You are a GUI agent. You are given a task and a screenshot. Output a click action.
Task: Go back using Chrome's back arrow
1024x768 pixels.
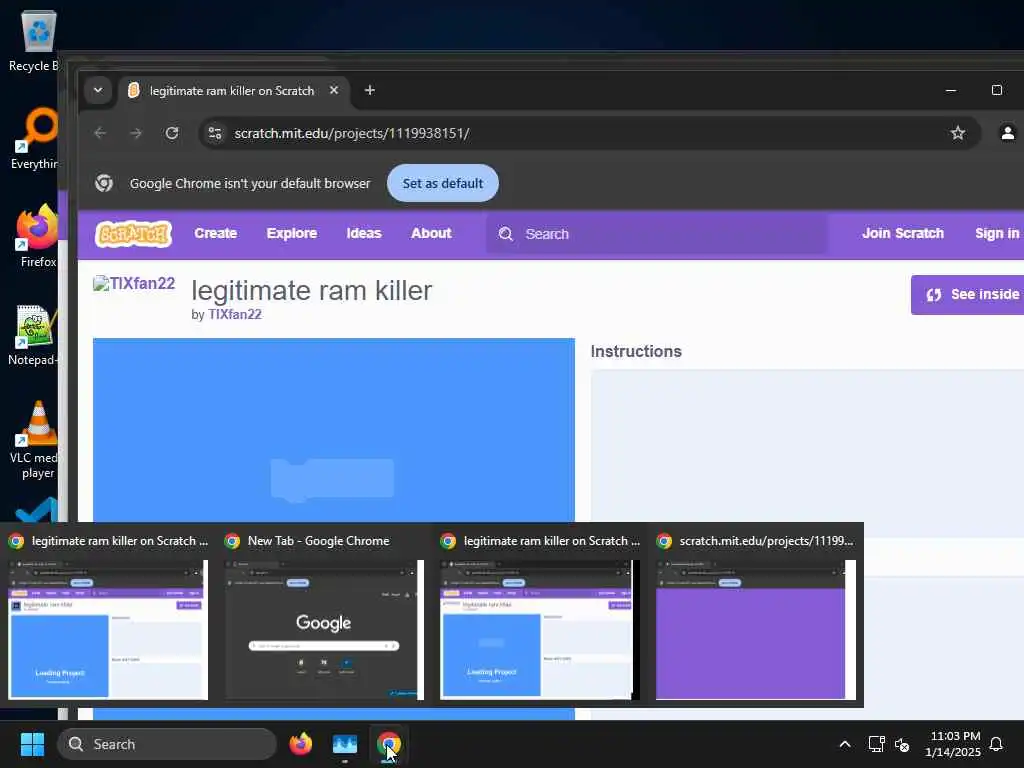(100, 133)
